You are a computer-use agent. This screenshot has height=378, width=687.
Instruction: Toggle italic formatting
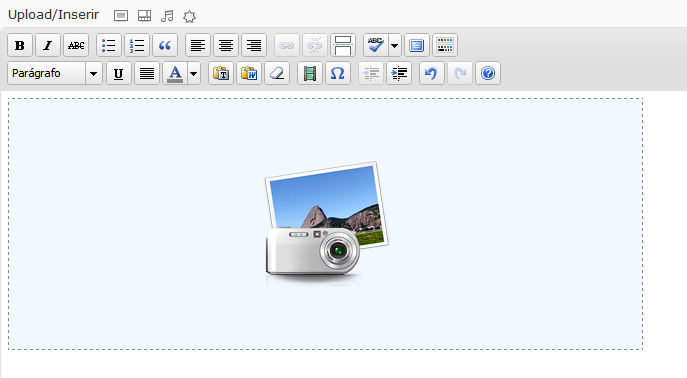pyautogui.click(x=48, y=45)
